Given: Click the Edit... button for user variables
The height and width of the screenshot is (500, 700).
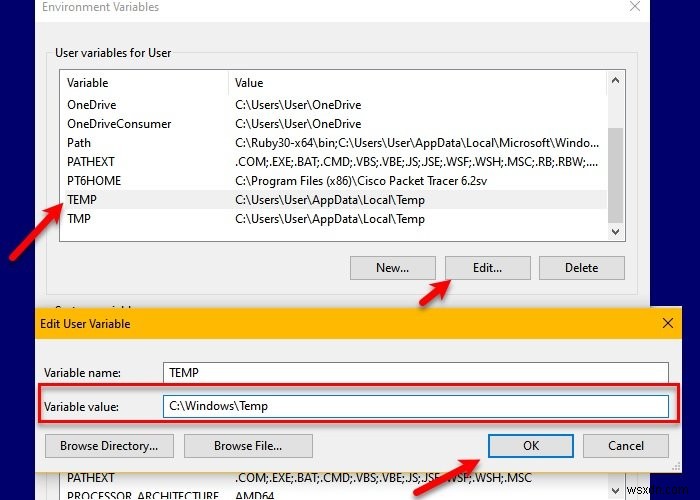Looking at the screenshot, I should 488,267.
